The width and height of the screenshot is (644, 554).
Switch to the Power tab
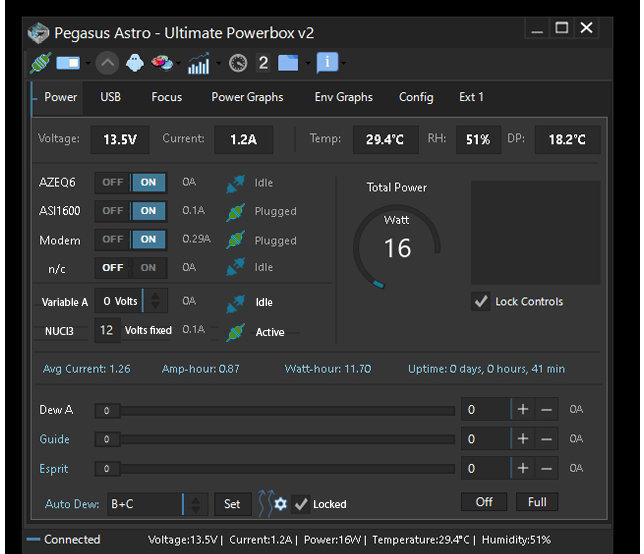[60, 97]
